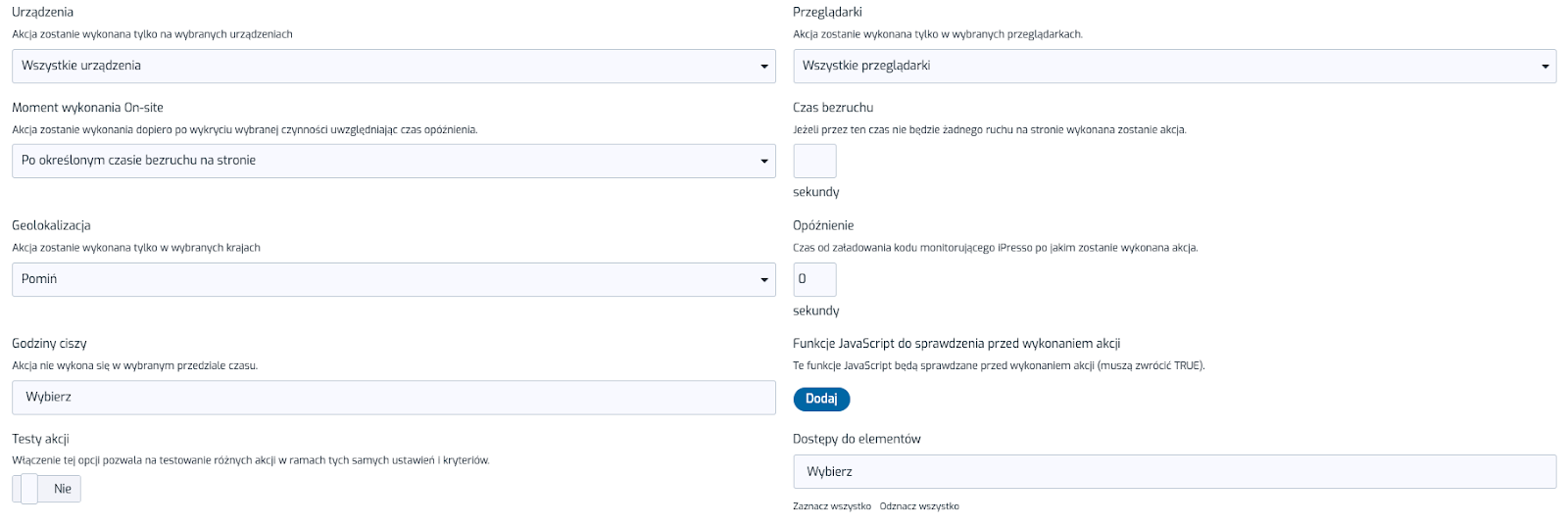Click the Zaznacz wszystko link
This screenshot has width=1568, height=525.
point(832,506)
